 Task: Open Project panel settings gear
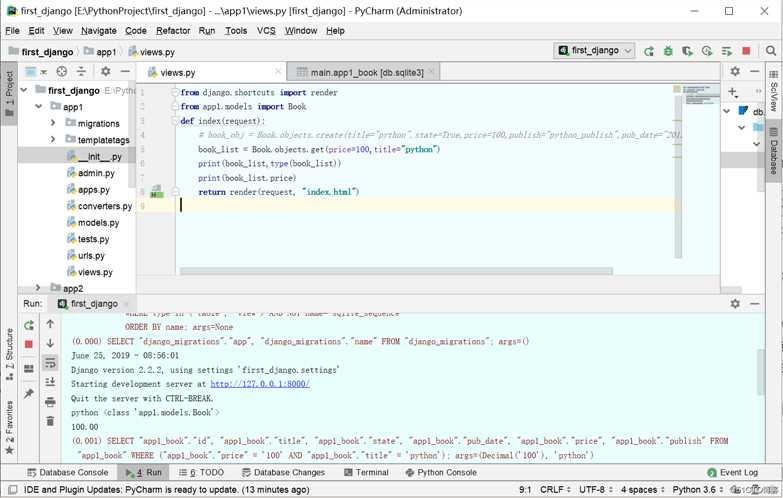[x=105, y=71]
